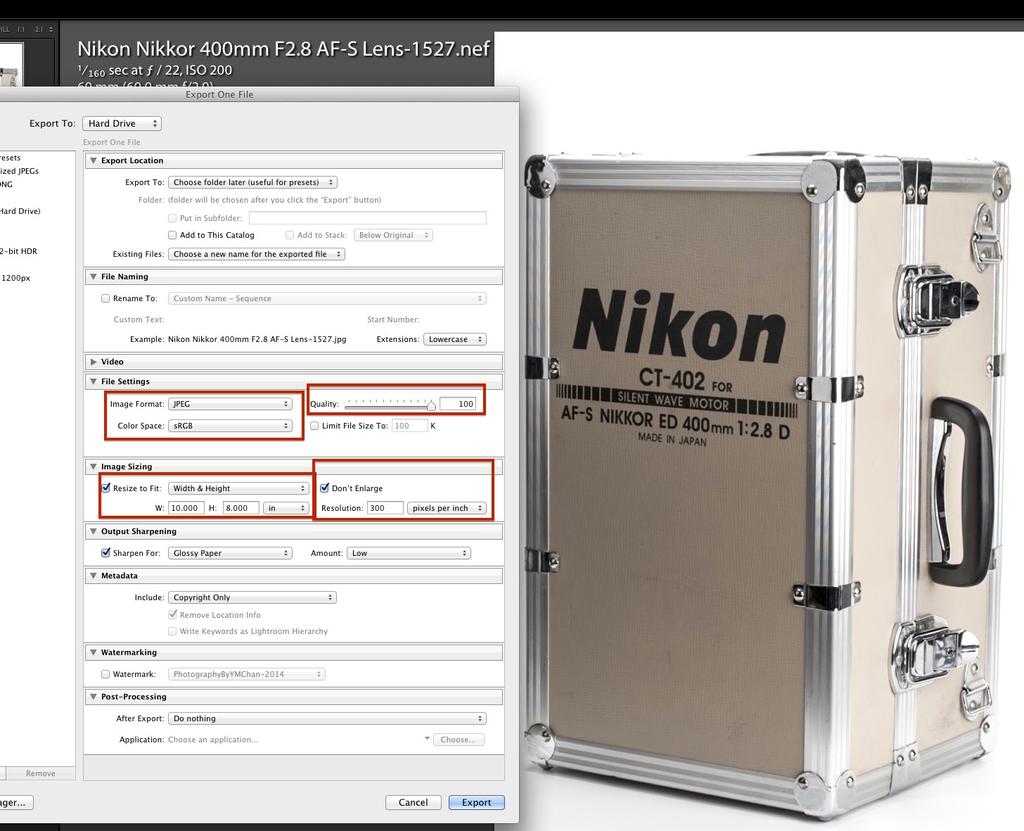1024x831 pixels.
Task: Open the Sharpen For Glossy Paper dropdown
Action: coord(230,553)
